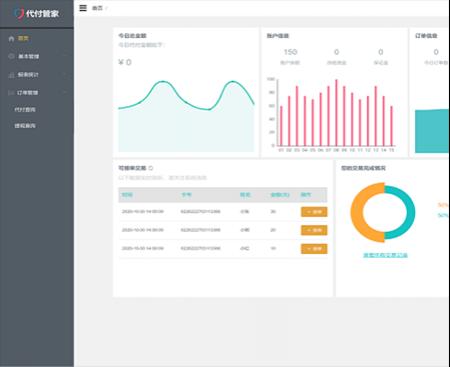Image resolution: width=450 pixels, height=367 pixels.
Task: Click the bar-chart icon beside 报表统计
Action: pos(11,75)
